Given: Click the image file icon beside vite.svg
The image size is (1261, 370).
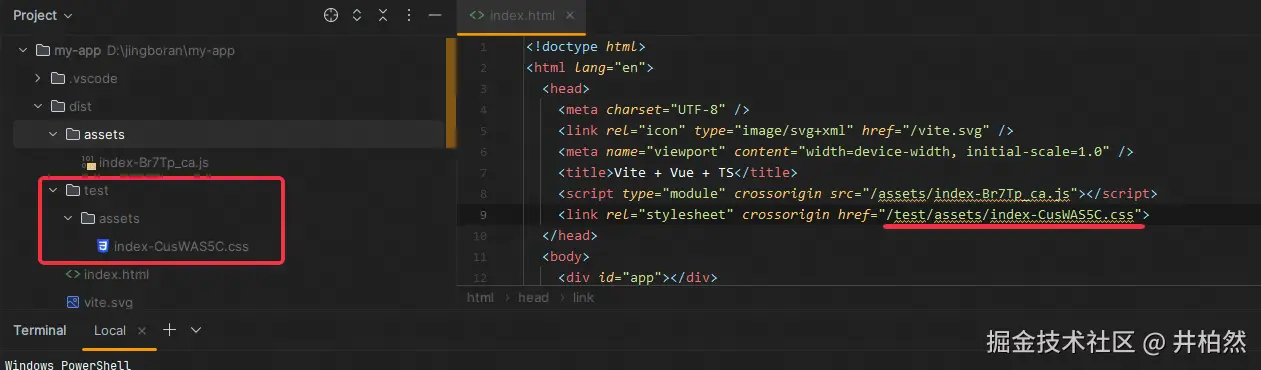Looking at the screenshot, I should pyautogui.click(x=73, y=302).
